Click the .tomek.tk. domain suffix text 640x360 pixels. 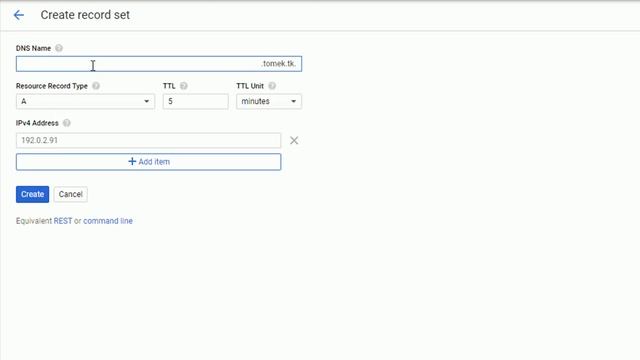(278, 64)
